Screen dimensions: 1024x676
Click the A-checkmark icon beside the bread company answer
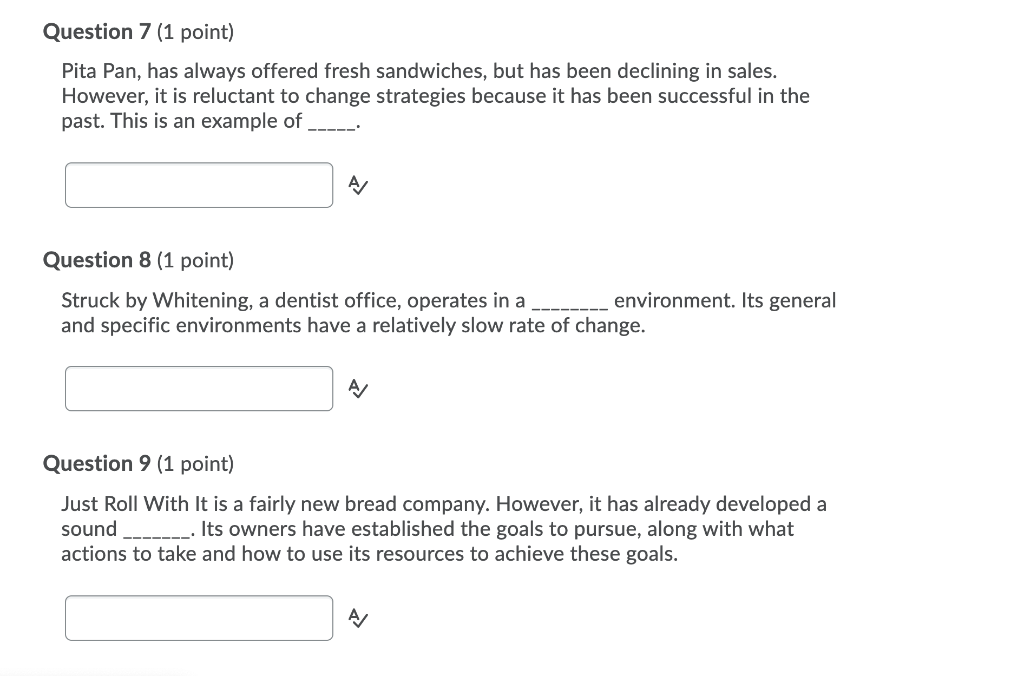click(357, 617)
